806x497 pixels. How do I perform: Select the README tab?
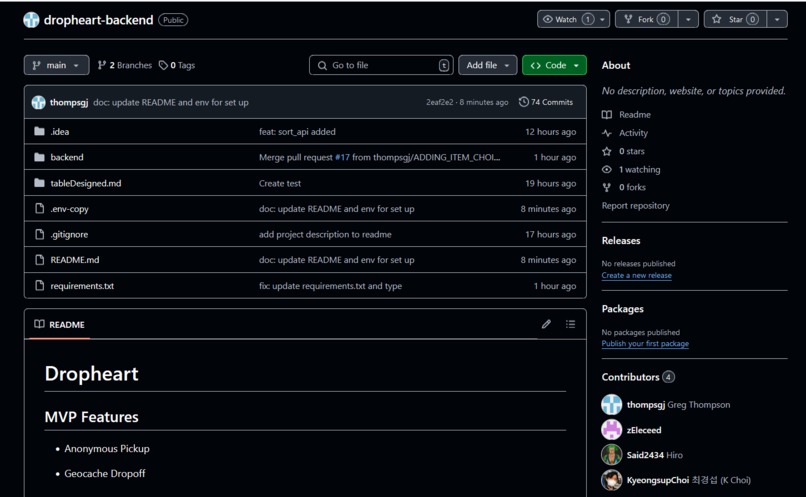click(x=60, y=324)
